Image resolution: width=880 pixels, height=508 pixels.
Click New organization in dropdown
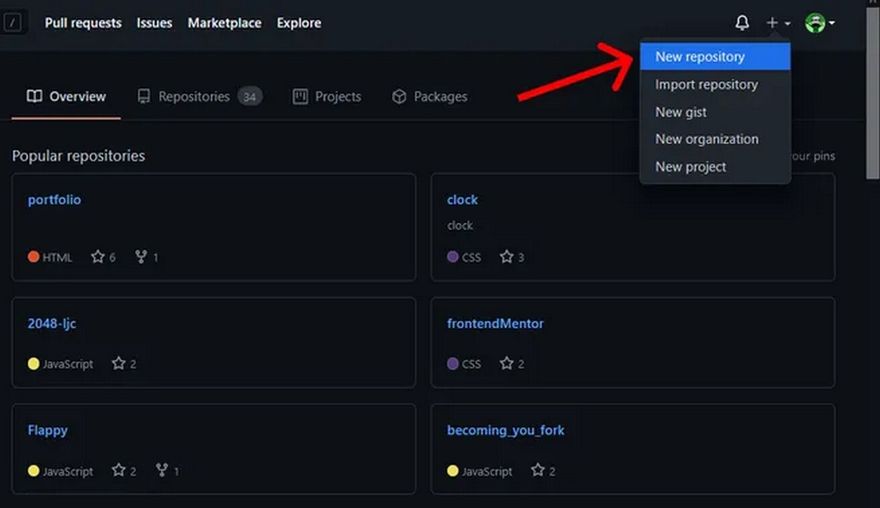[x=706, y=139]
